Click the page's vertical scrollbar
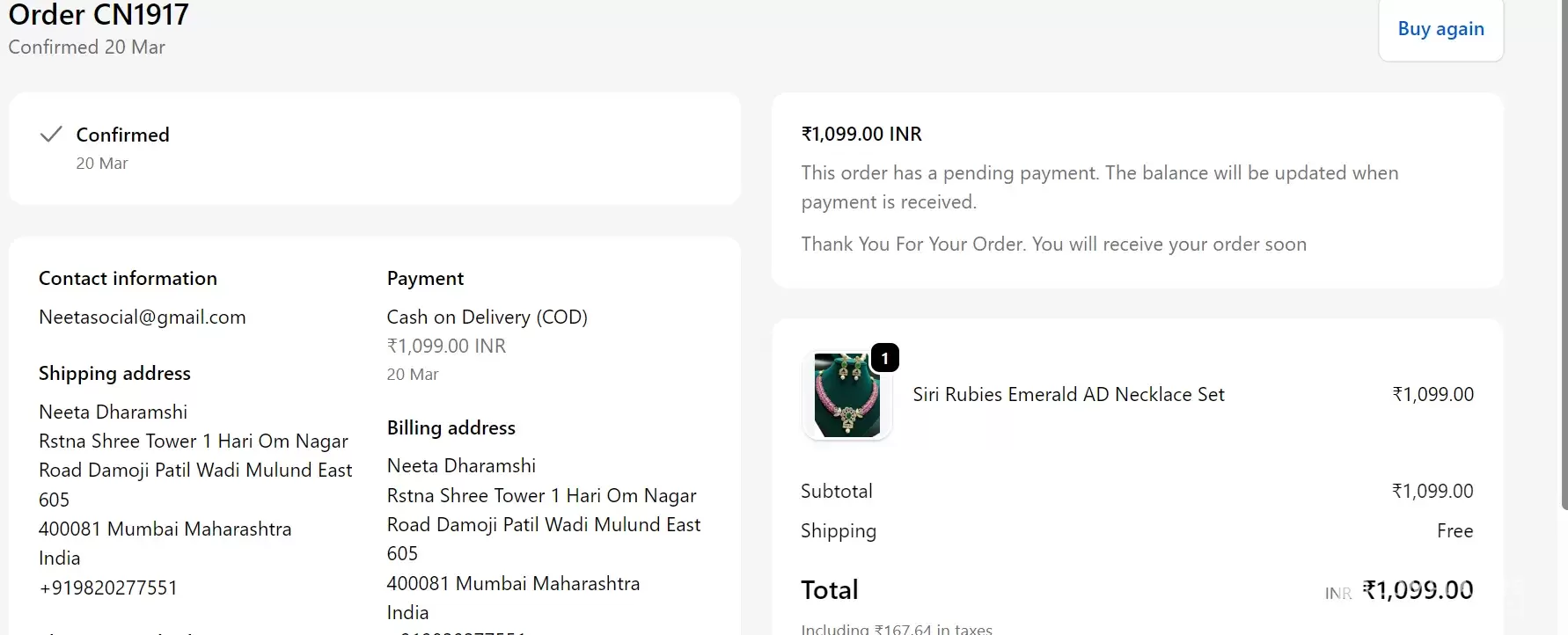The height and width of the screenshot is (635, 1568). click(1563, 264)
